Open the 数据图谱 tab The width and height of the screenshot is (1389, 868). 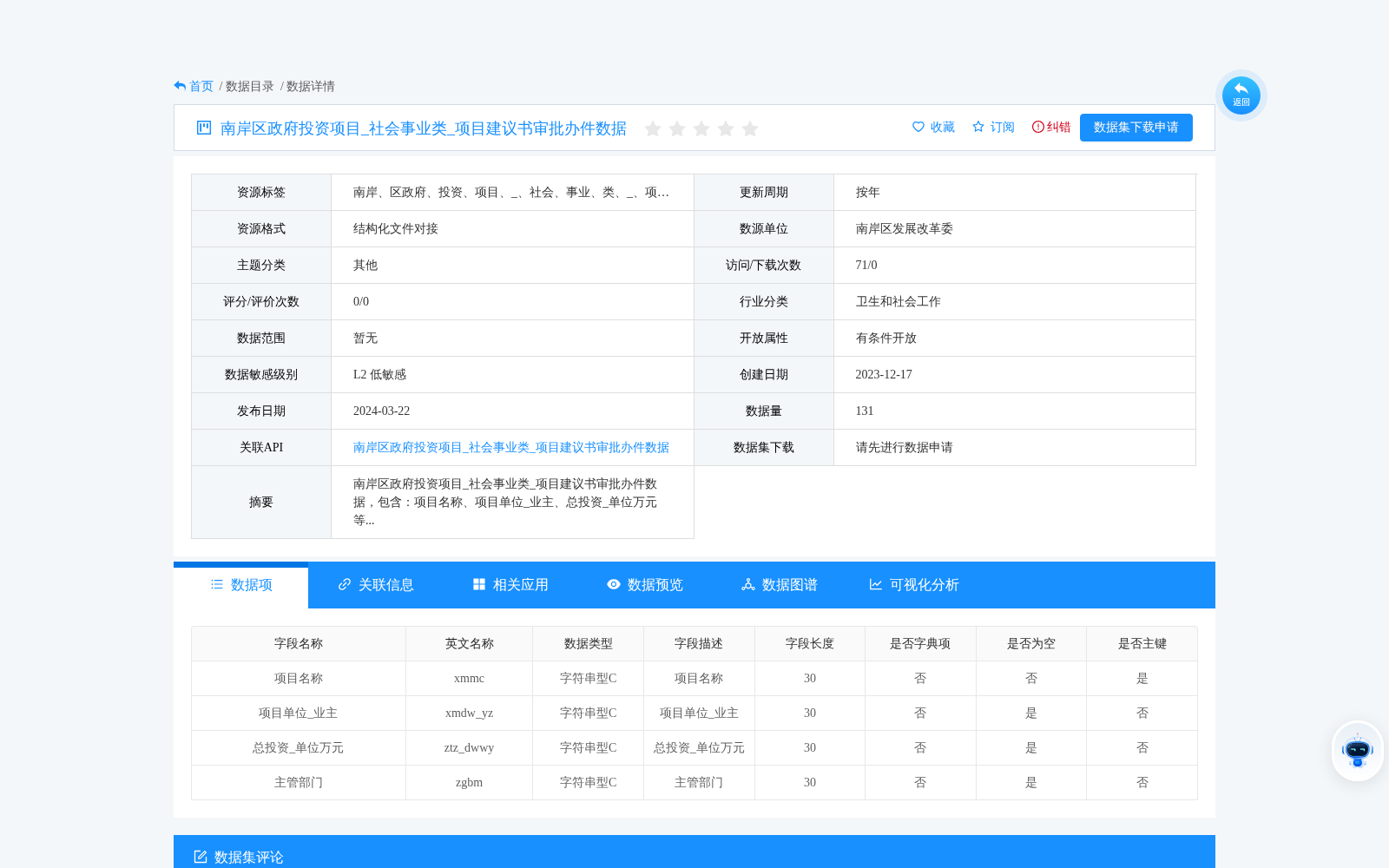click(780, 585)
